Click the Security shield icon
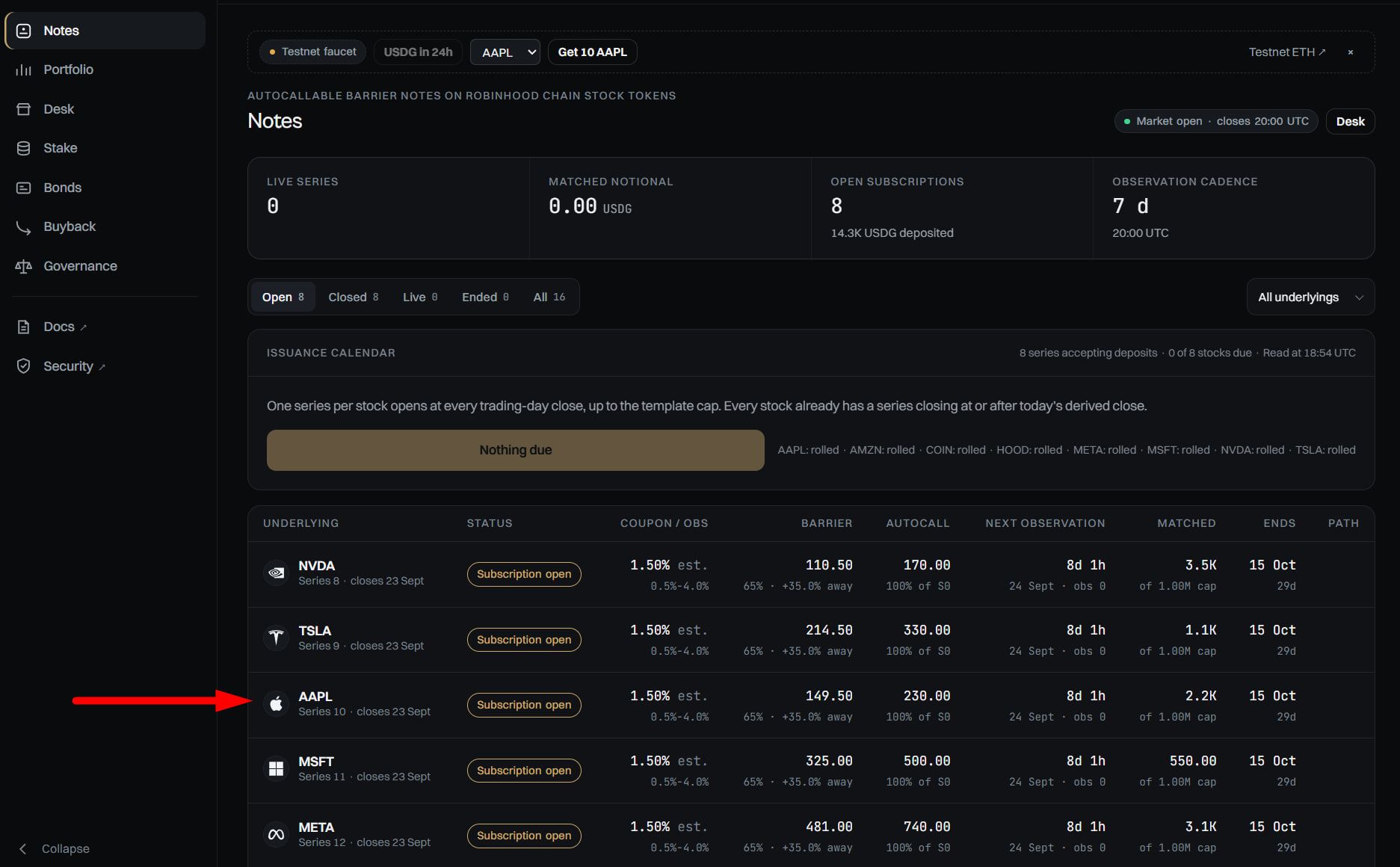Image resolution: width=1400 pixels, height=867 pixels. pyautogui.click(x=24, y=365)
